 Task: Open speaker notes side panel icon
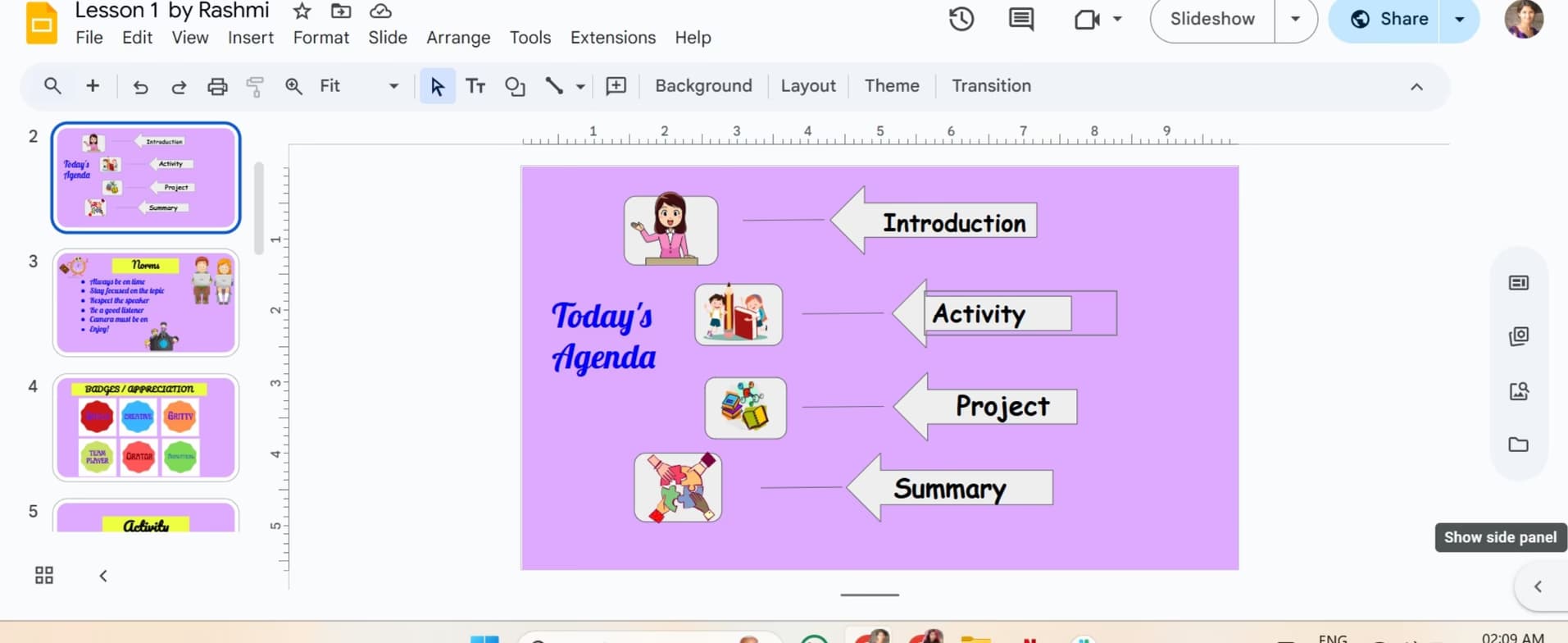1519,283
